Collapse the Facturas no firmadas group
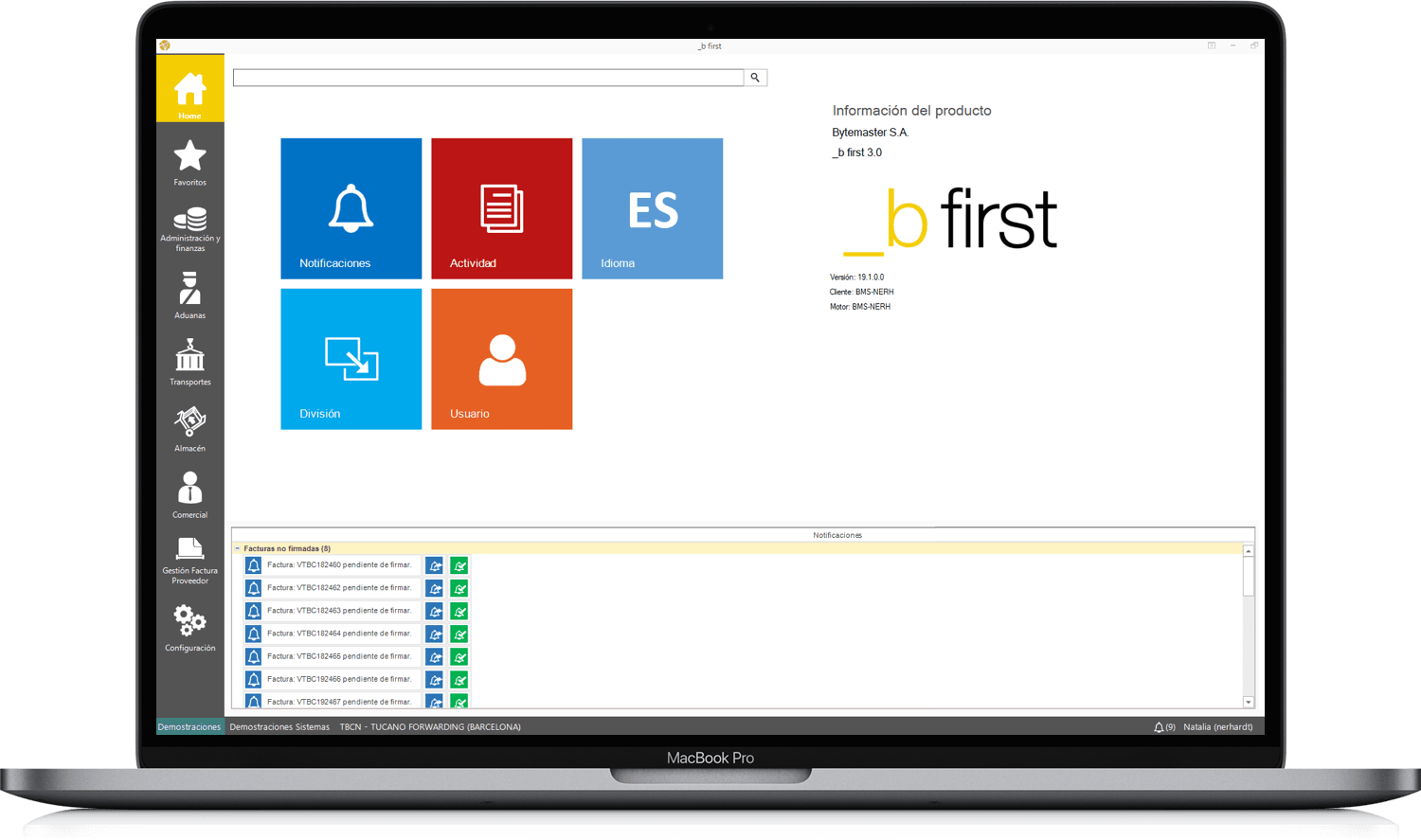 click(x=238, y=548)
